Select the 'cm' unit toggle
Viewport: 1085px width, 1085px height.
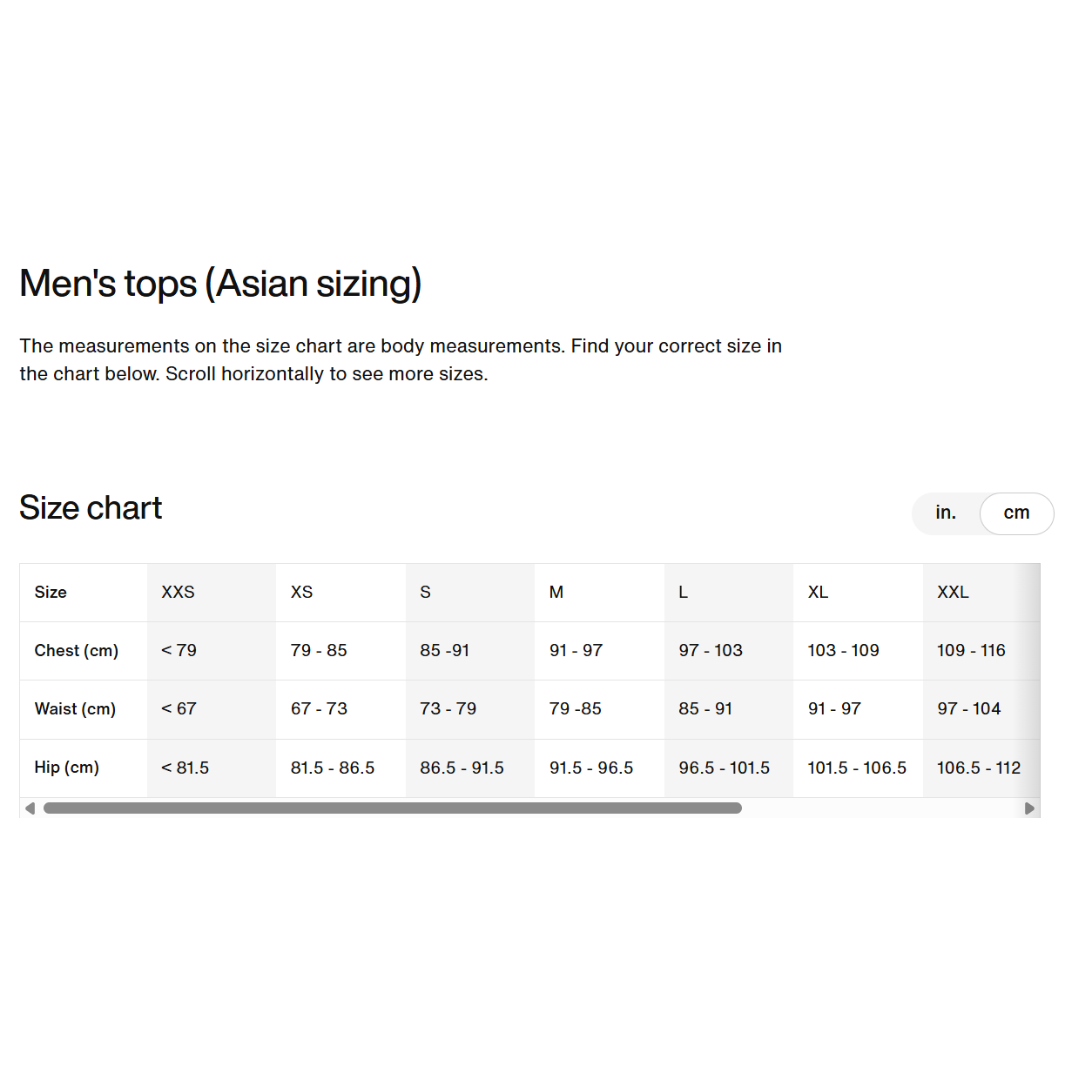pyautogui.click(x=1016, y=513)
